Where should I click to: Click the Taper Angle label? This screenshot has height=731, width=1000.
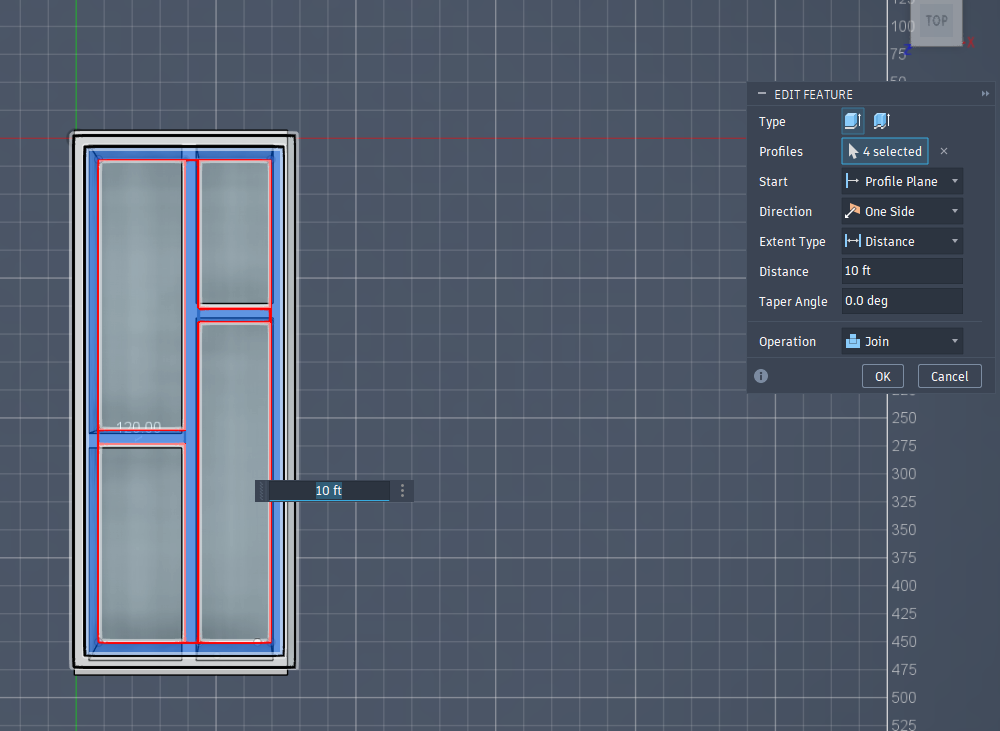click(x=793, y=302)
